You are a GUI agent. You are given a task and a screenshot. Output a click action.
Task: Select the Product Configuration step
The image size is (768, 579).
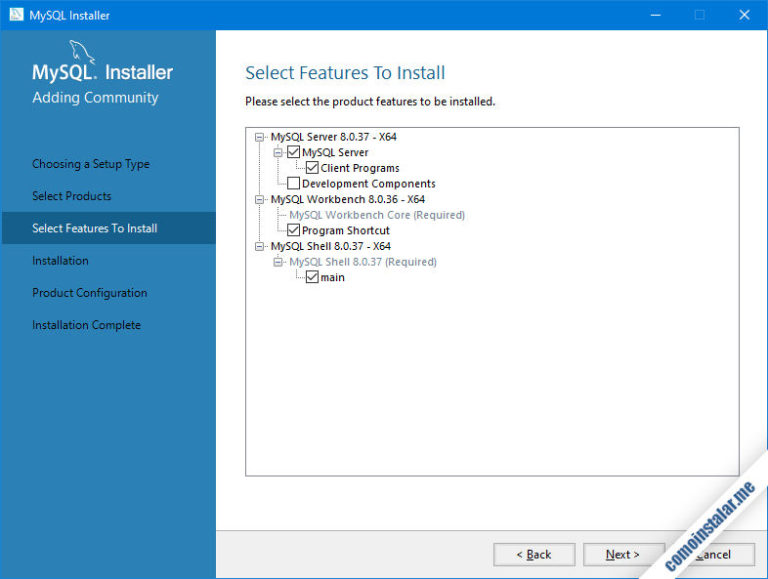90,293
